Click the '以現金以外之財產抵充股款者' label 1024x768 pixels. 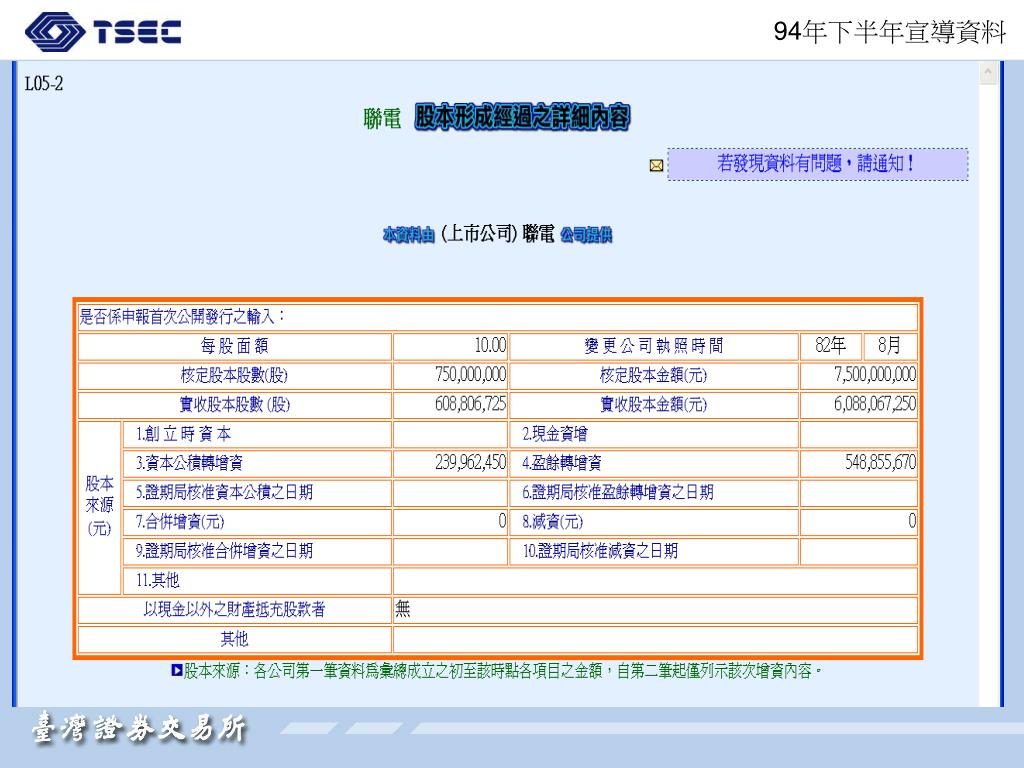click(234, 610)
